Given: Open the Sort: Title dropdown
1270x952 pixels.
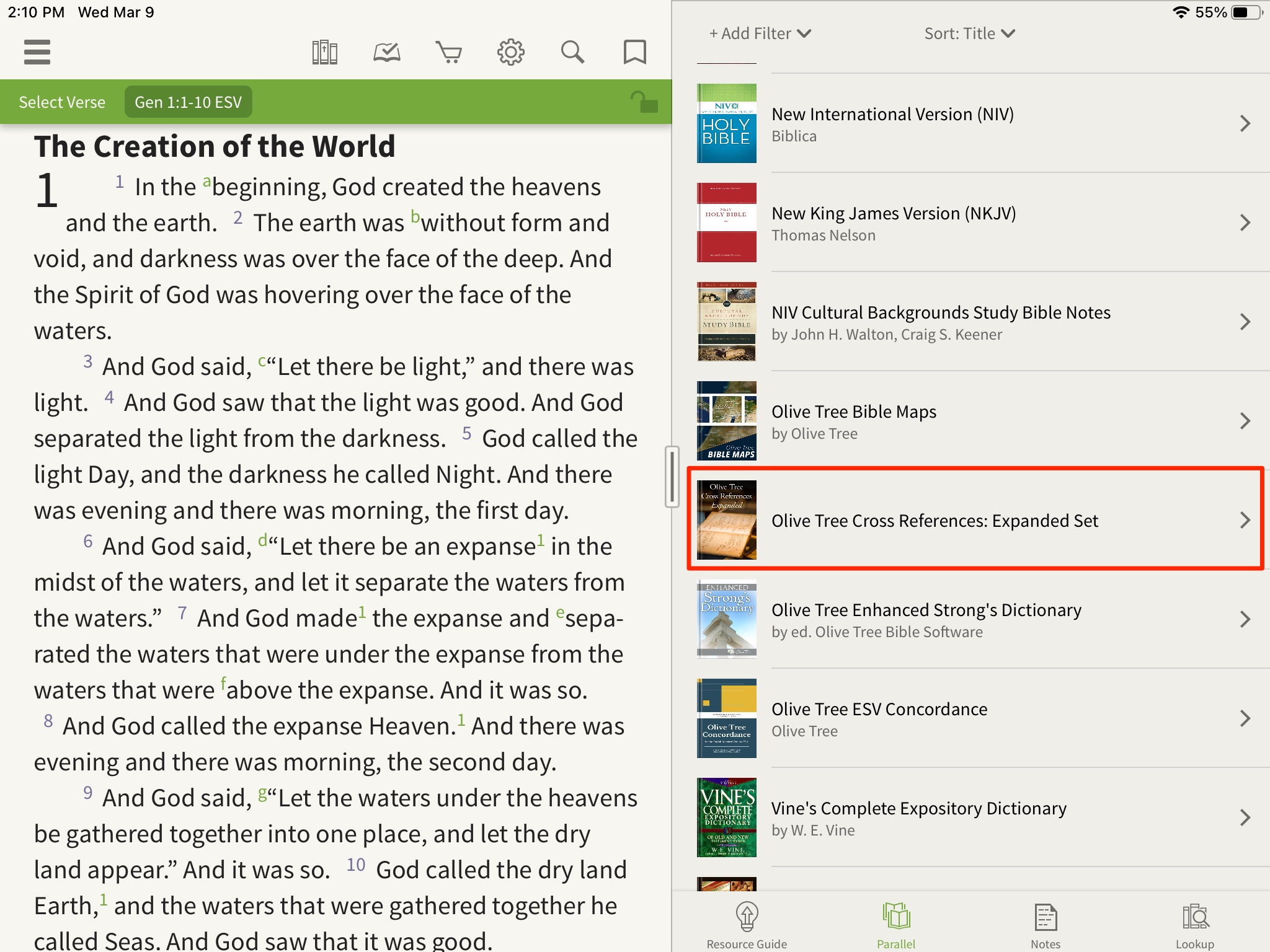Looking at the screenshot, I should 969,33.
